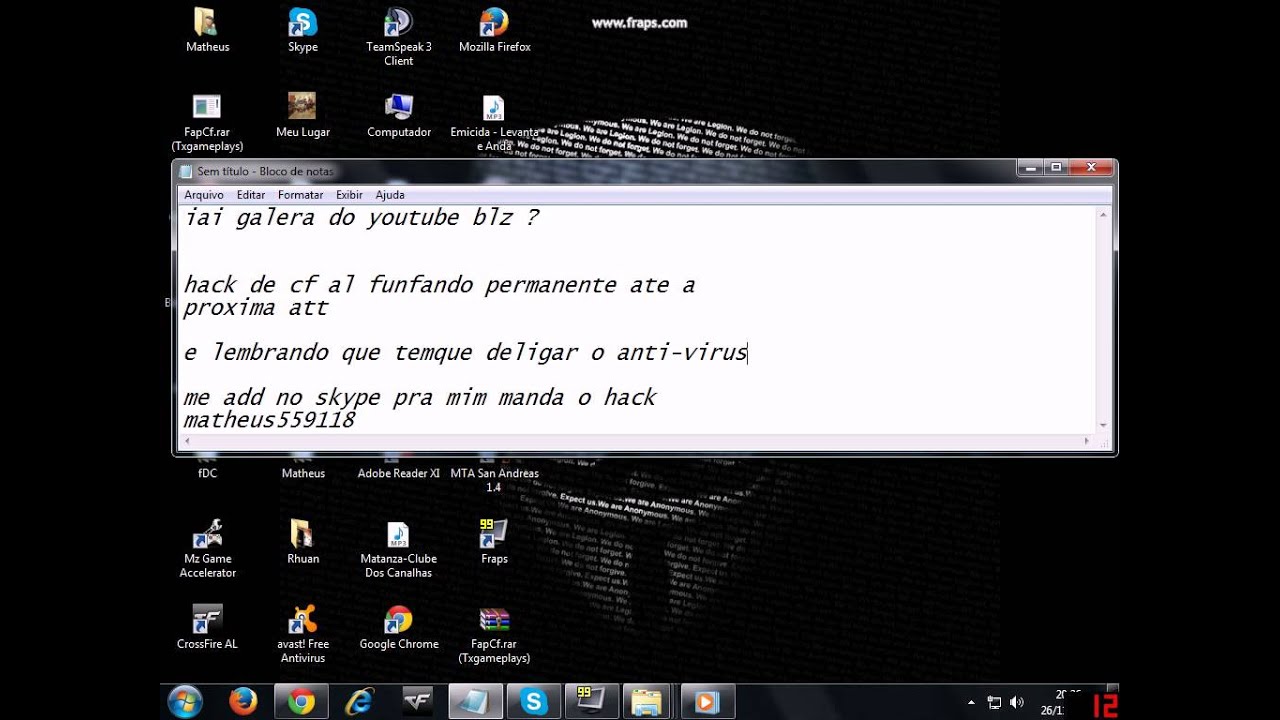Select the fDC desktop label
The width and height of the screenshot is (1280, 720).
tap(207, 474)
